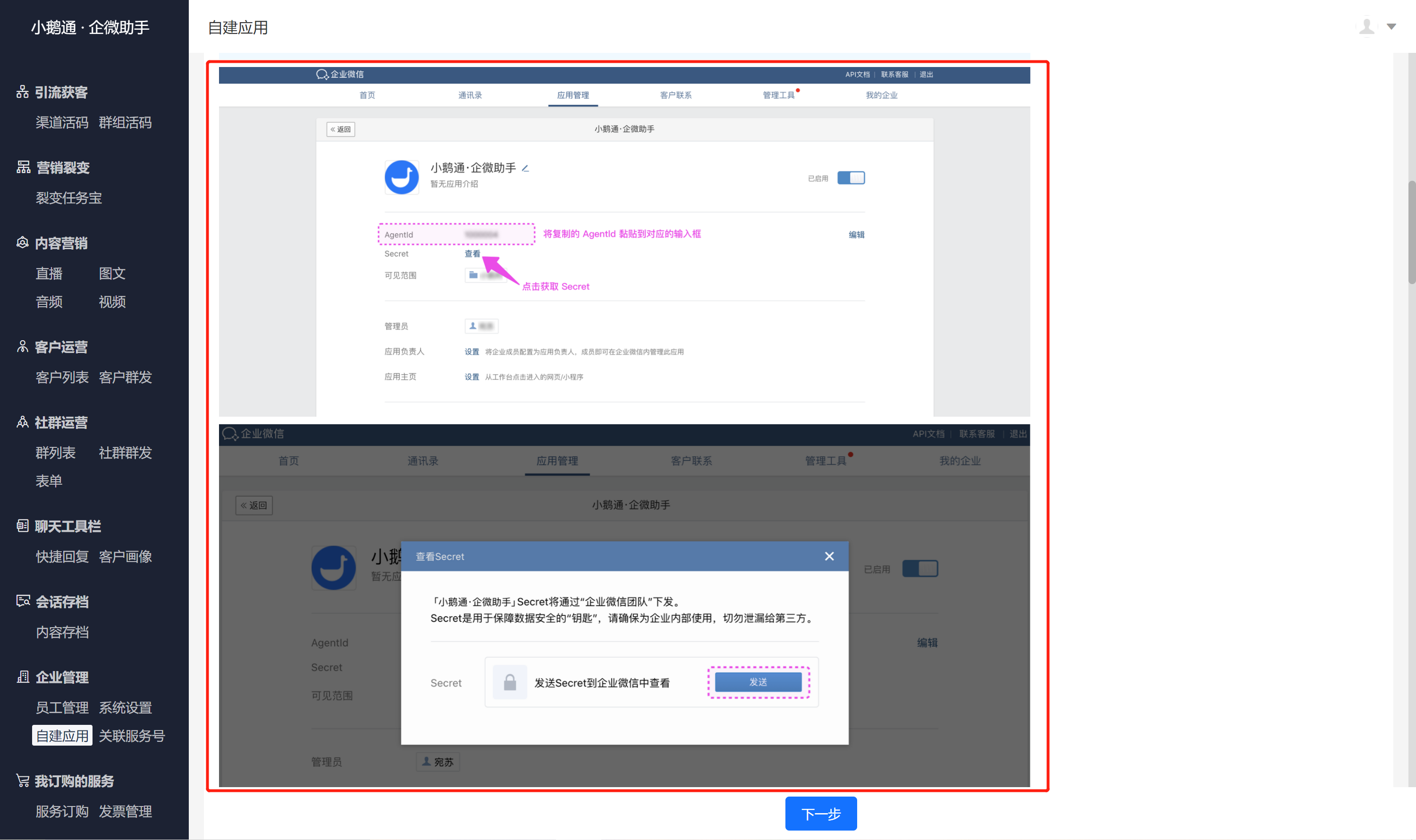Click the 小鹅通·企微助手 sidebar title
The width and height of the screenshot is (1416, 840).
pyautogui.click(x=91, y=27)
